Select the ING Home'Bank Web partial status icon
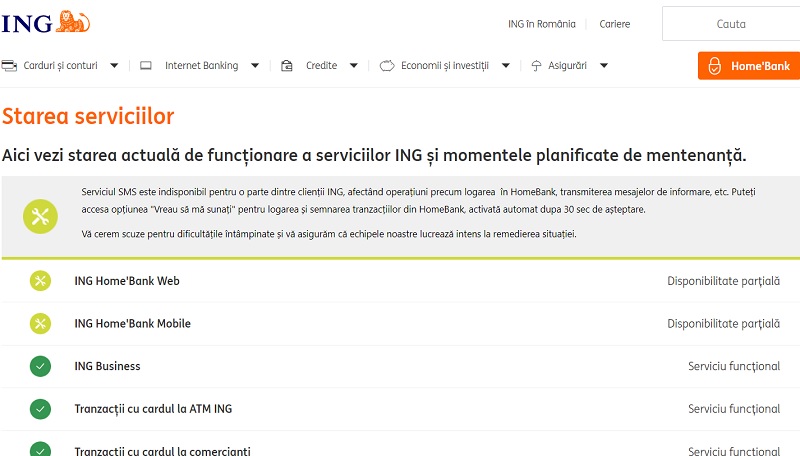This screenshot has height=456, width=800. 40,281
